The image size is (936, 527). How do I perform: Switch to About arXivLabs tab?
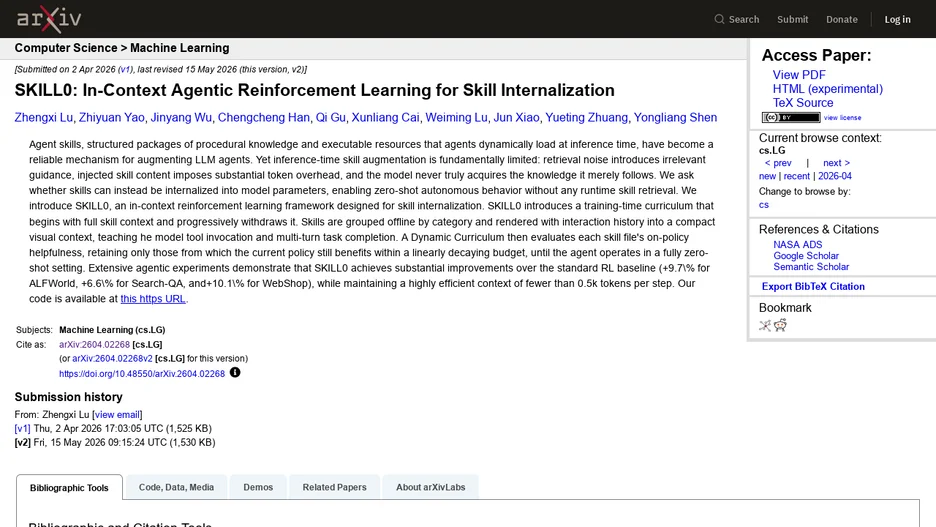(x=430, y=487)
